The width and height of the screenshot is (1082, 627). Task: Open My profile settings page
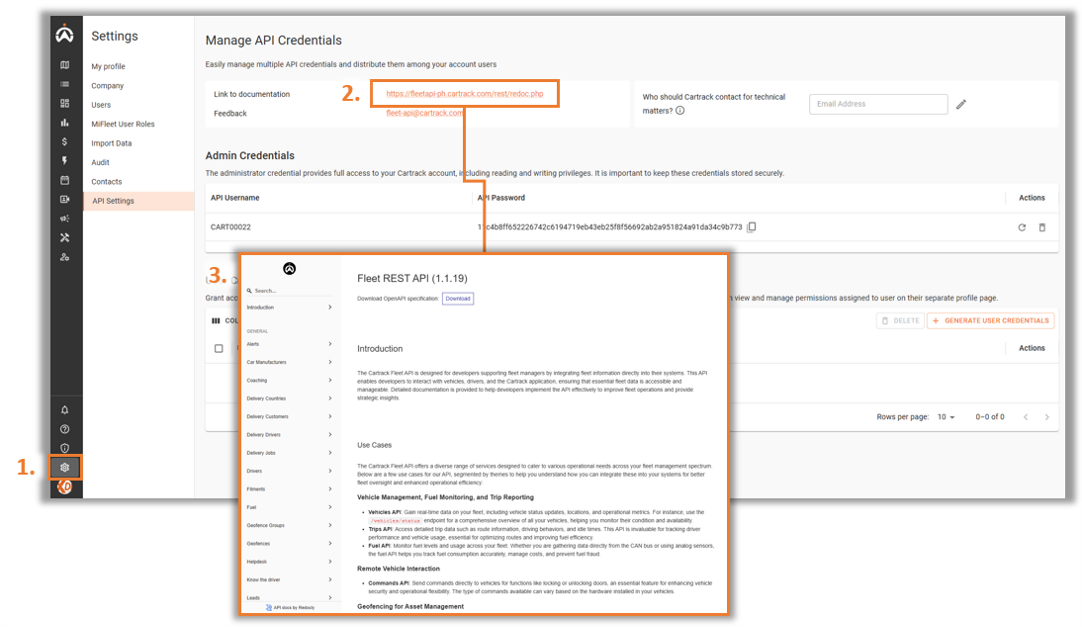[108, 66]
